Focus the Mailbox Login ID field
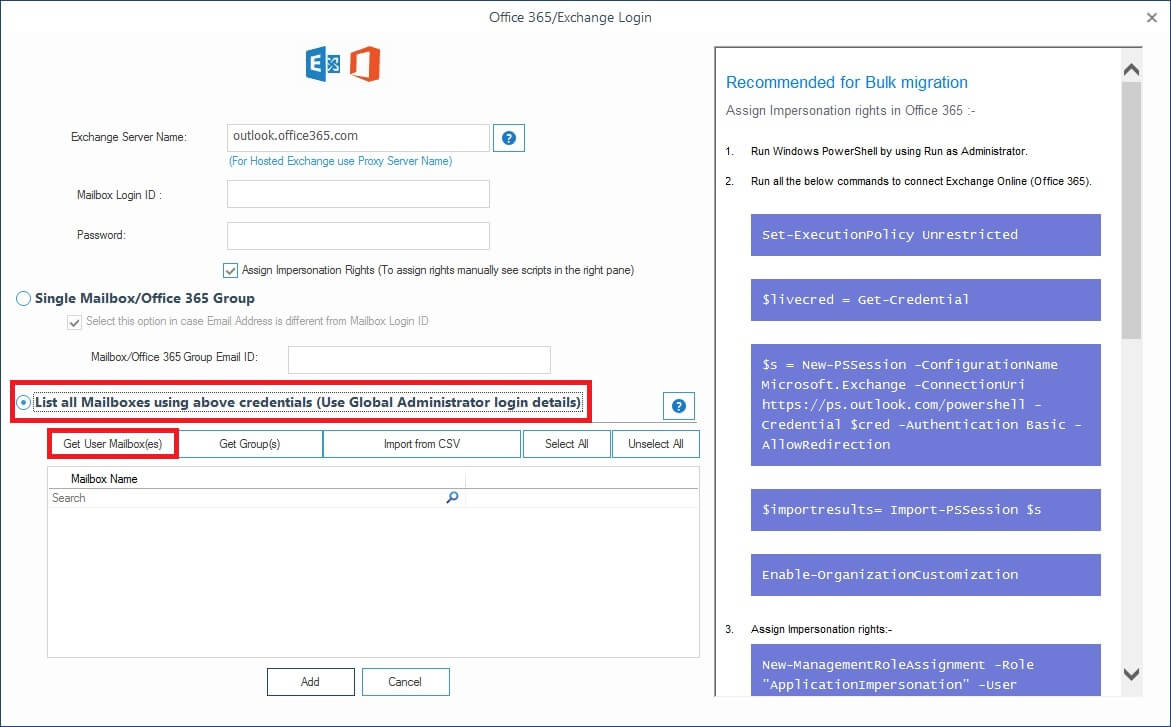The image size is (1171, 727). point(358,194)
